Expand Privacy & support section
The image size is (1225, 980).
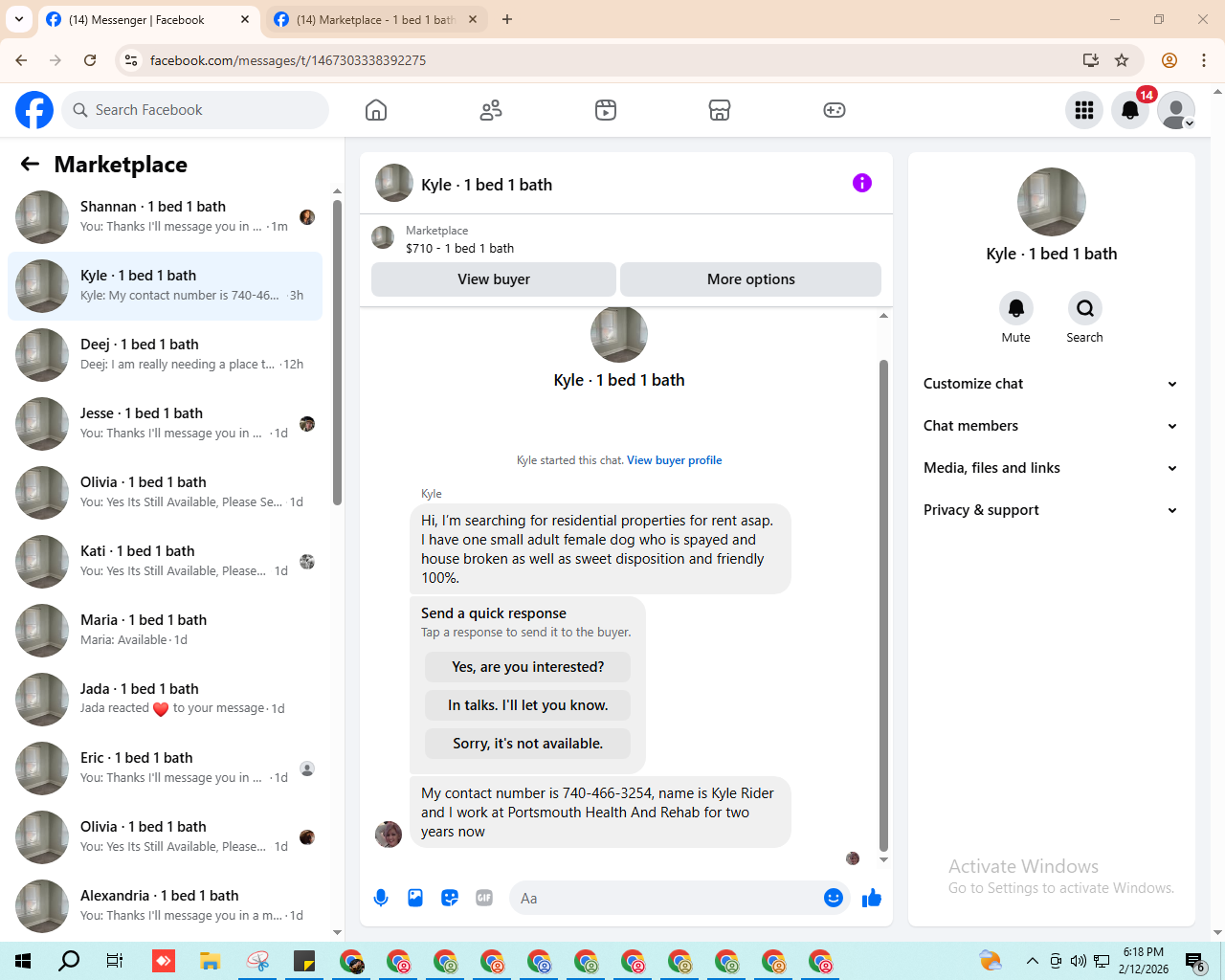coord(1051,510)
